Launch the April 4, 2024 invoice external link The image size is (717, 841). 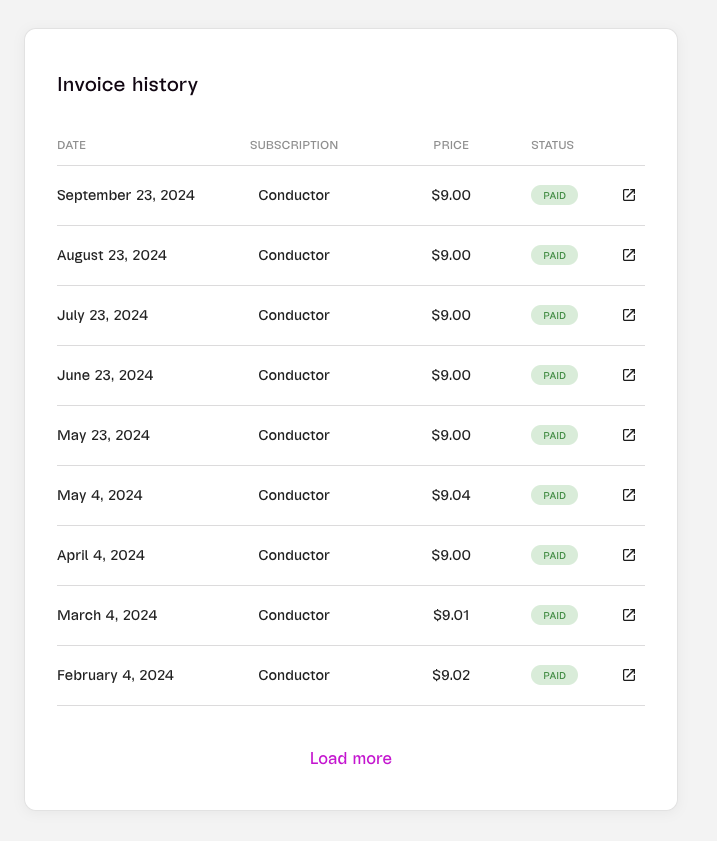[629, 555]
